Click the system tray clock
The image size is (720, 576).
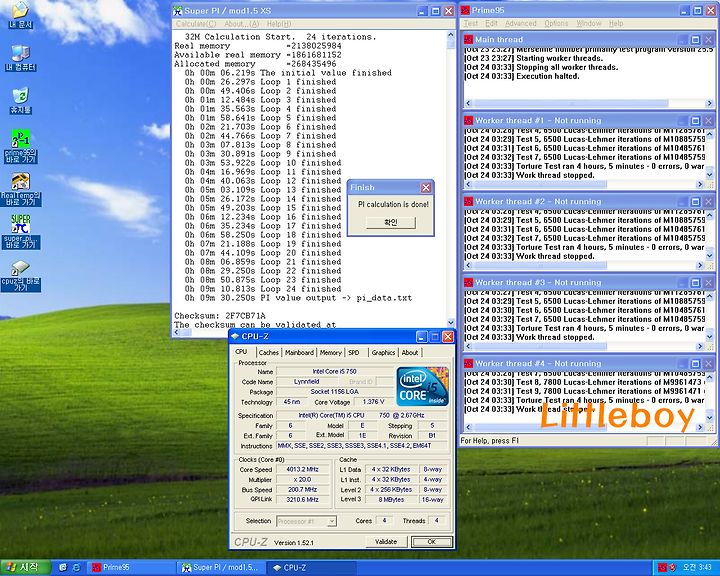click(696, 568)
